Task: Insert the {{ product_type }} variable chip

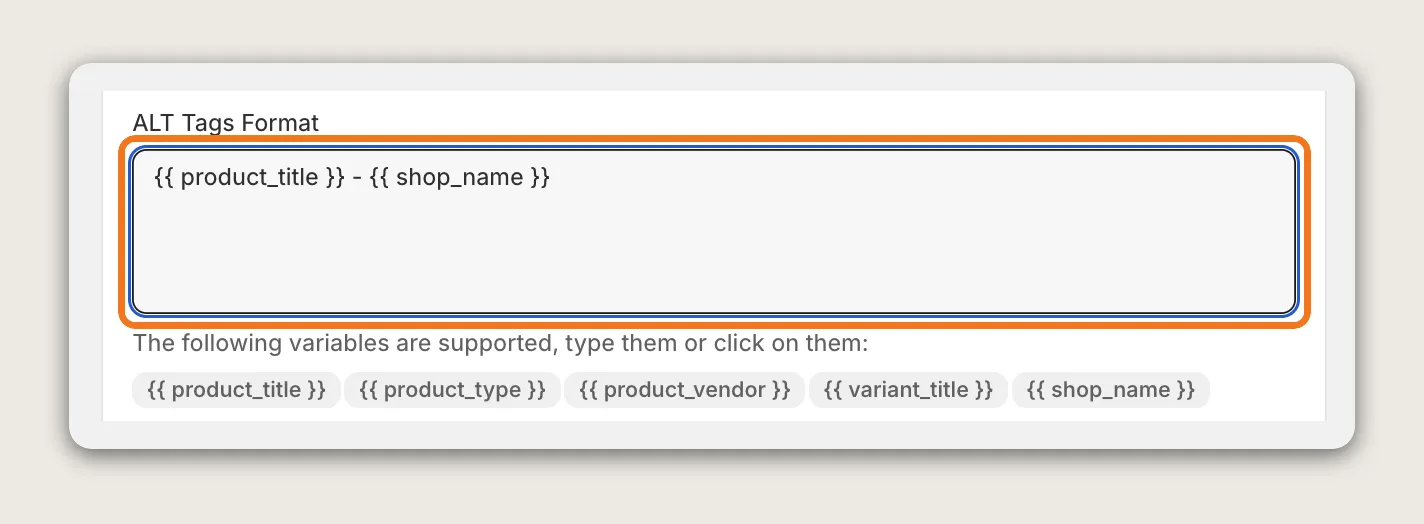Action: [x=452, y=390]
